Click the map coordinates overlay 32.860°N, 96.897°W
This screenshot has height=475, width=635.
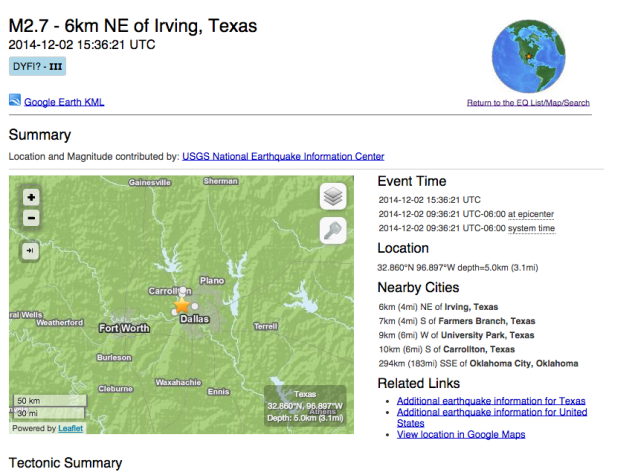[x=305, y=406]
